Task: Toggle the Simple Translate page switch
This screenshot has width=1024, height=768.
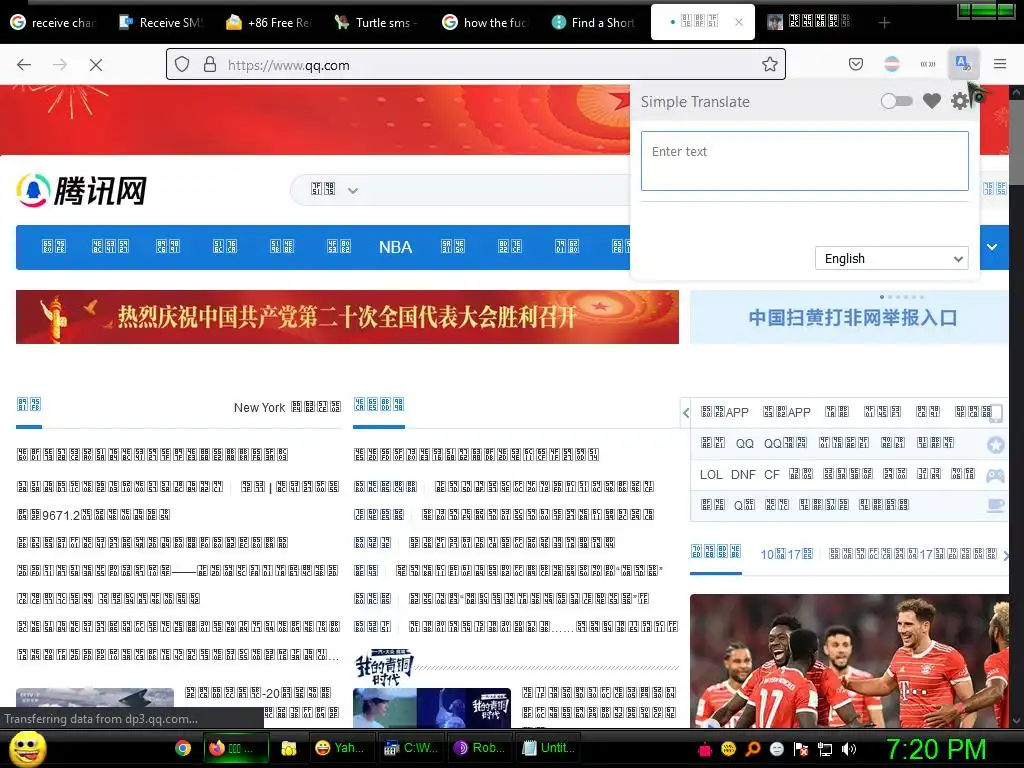Action: [x=896, y=101]
